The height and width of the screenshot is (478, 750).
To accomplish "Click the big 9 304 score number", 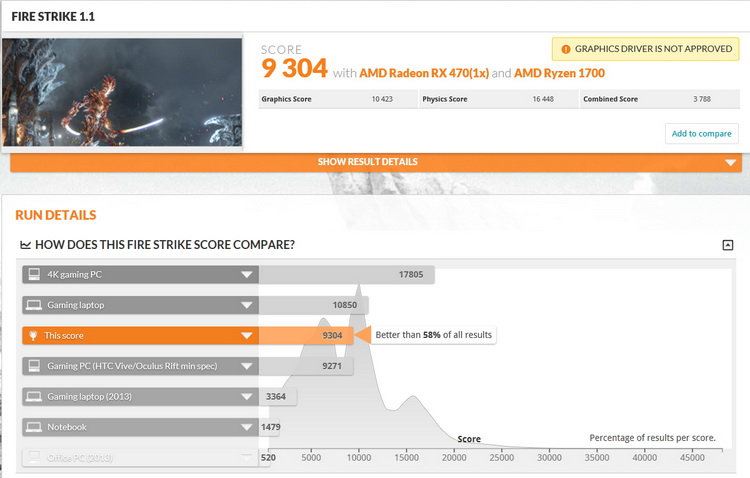I will click(294, 68).
